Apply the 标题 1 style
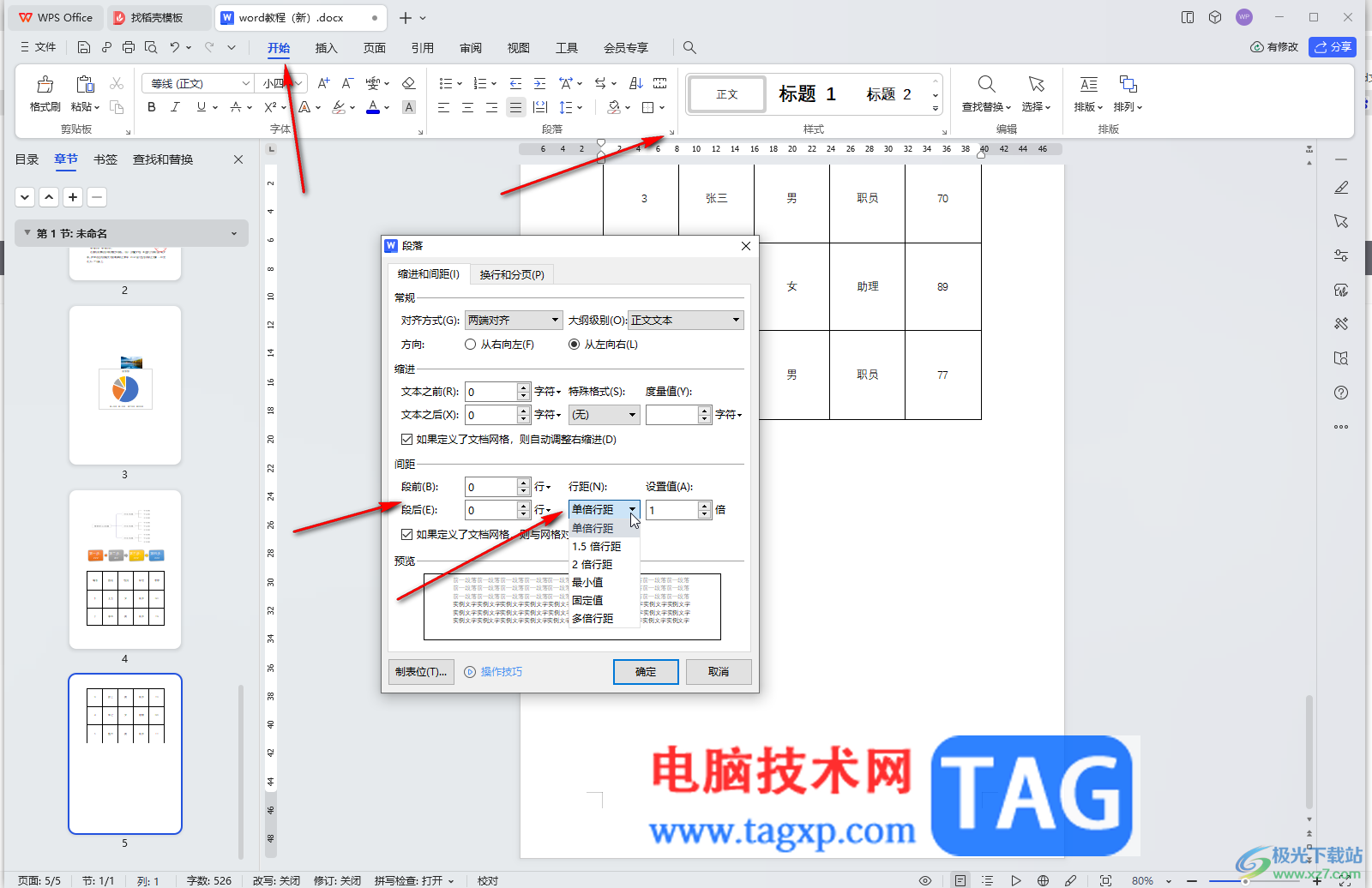This screenshot has width=1372, height=888. click(x=807, y=93)
